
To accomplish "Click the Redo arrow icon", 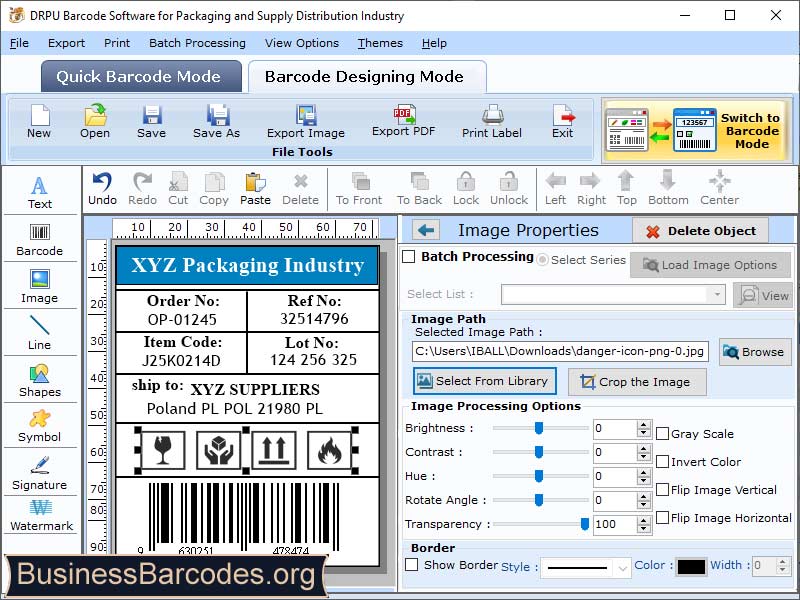I will pyautogui.click(x=142, y=182).
